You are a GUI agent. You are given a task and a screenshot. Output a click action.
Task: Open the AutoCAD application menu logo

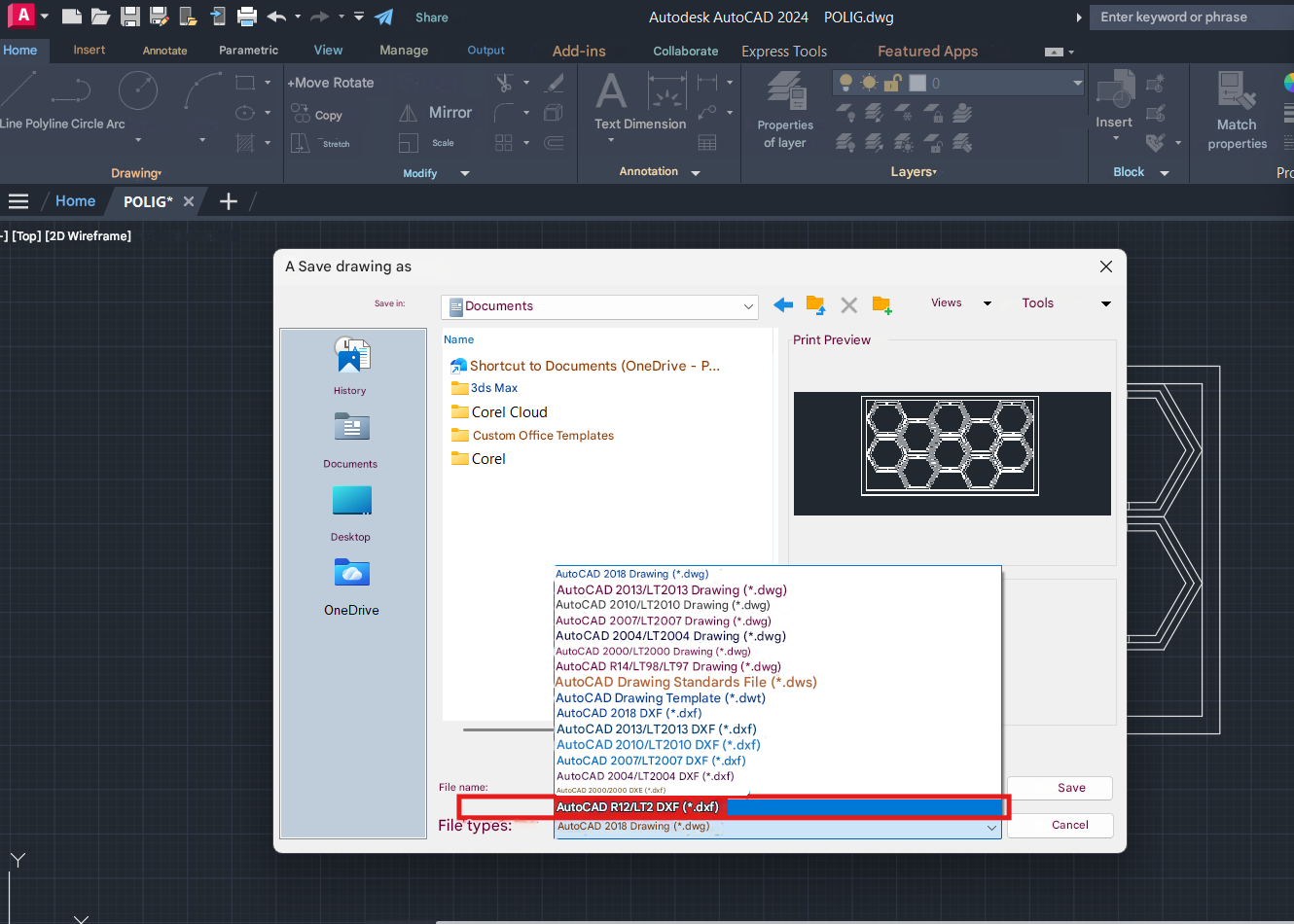[x=22, y=16]
